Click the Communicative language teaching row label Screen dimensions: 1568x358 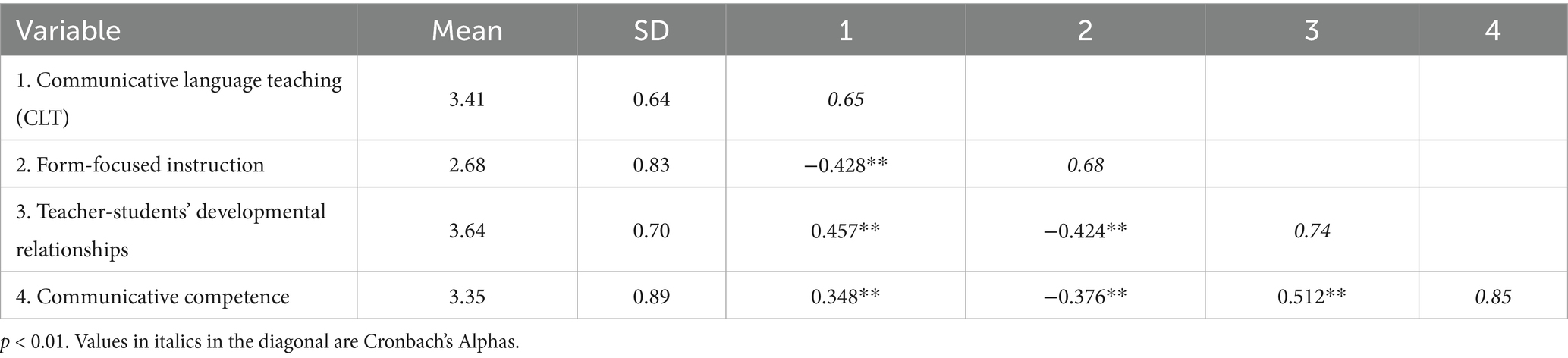pyautogui.click(x=178, y=99)
